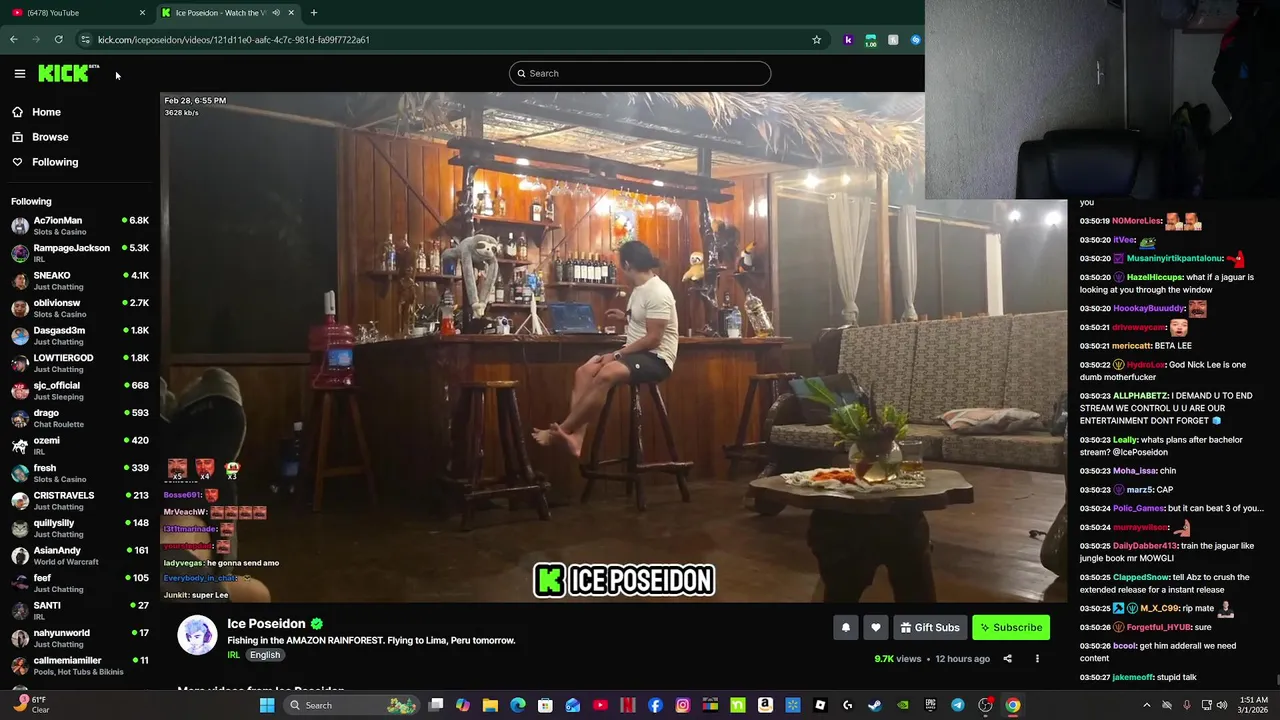The image size is (1280, 720).
Task: Open the three-dot more options menu
Action: (1037, 659)
